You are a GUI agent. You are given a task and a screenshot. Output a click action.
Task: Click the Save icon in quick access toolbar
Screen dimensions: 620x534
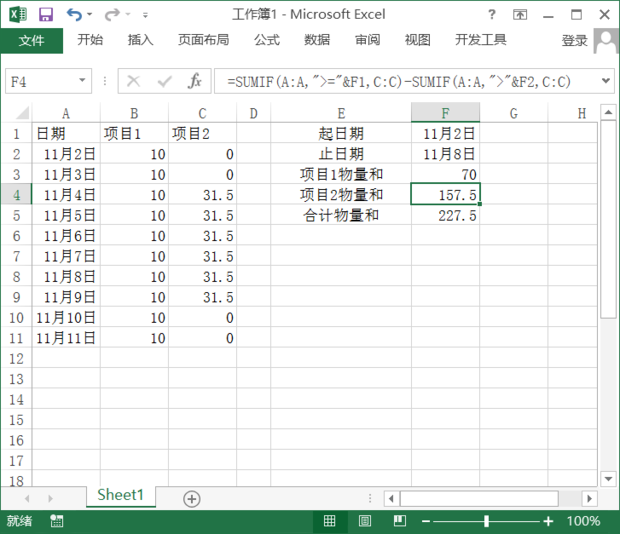(x=45, y=15)
